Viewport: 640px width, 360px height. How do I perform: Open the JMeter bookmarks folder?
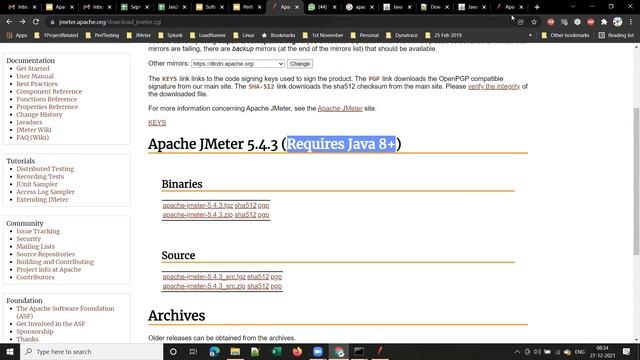coord(138,36)
